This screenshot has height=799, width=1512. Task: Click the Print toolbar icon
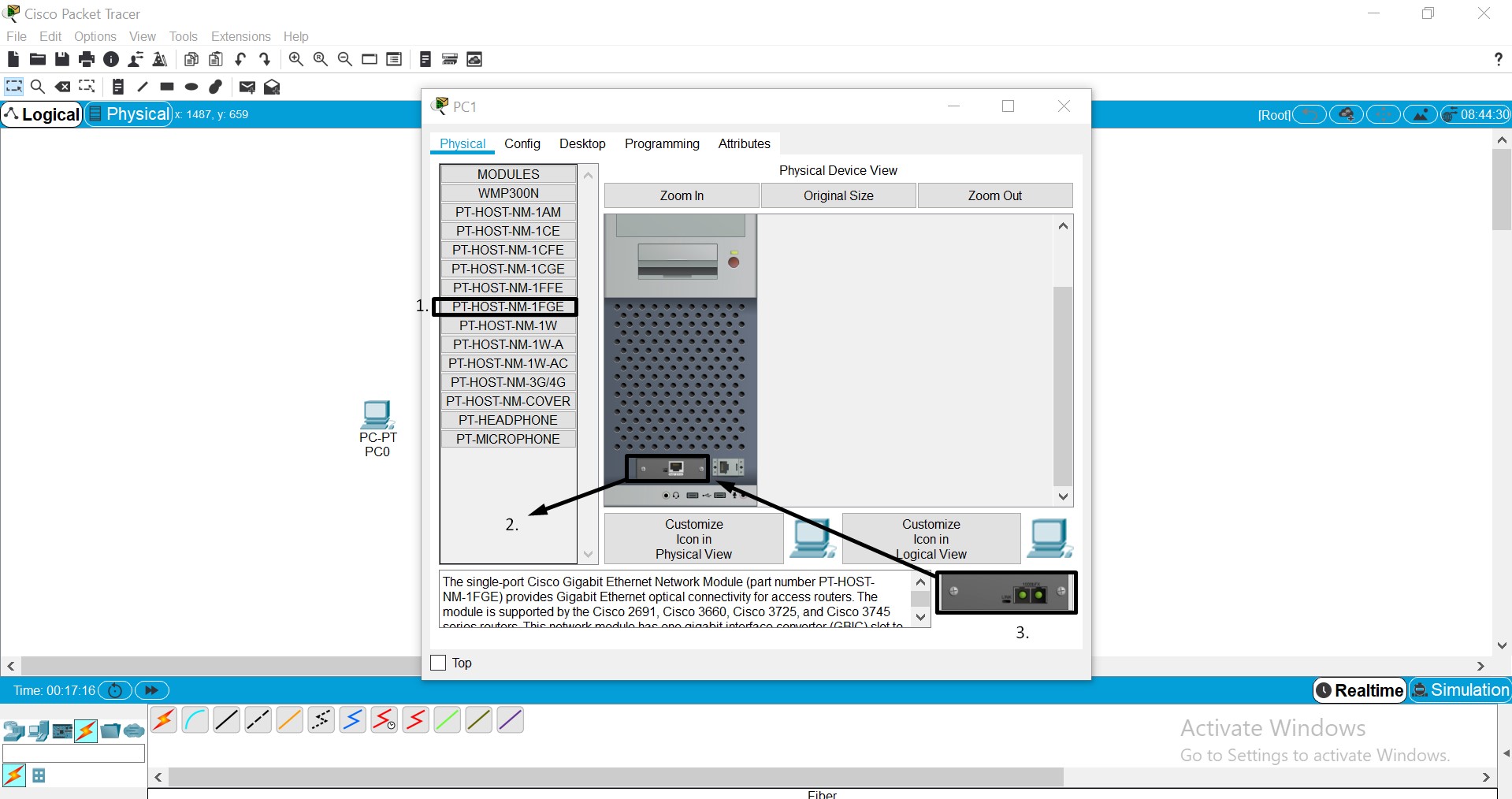point(87,59)
